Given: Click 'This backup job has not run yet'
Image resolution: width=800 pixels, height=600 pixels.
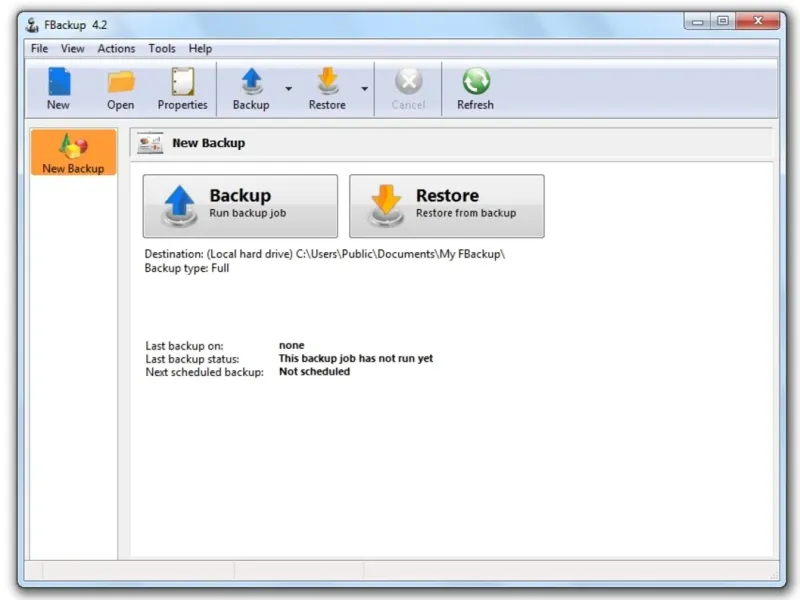Looking at the screenshot, I should tap(356, 358).
